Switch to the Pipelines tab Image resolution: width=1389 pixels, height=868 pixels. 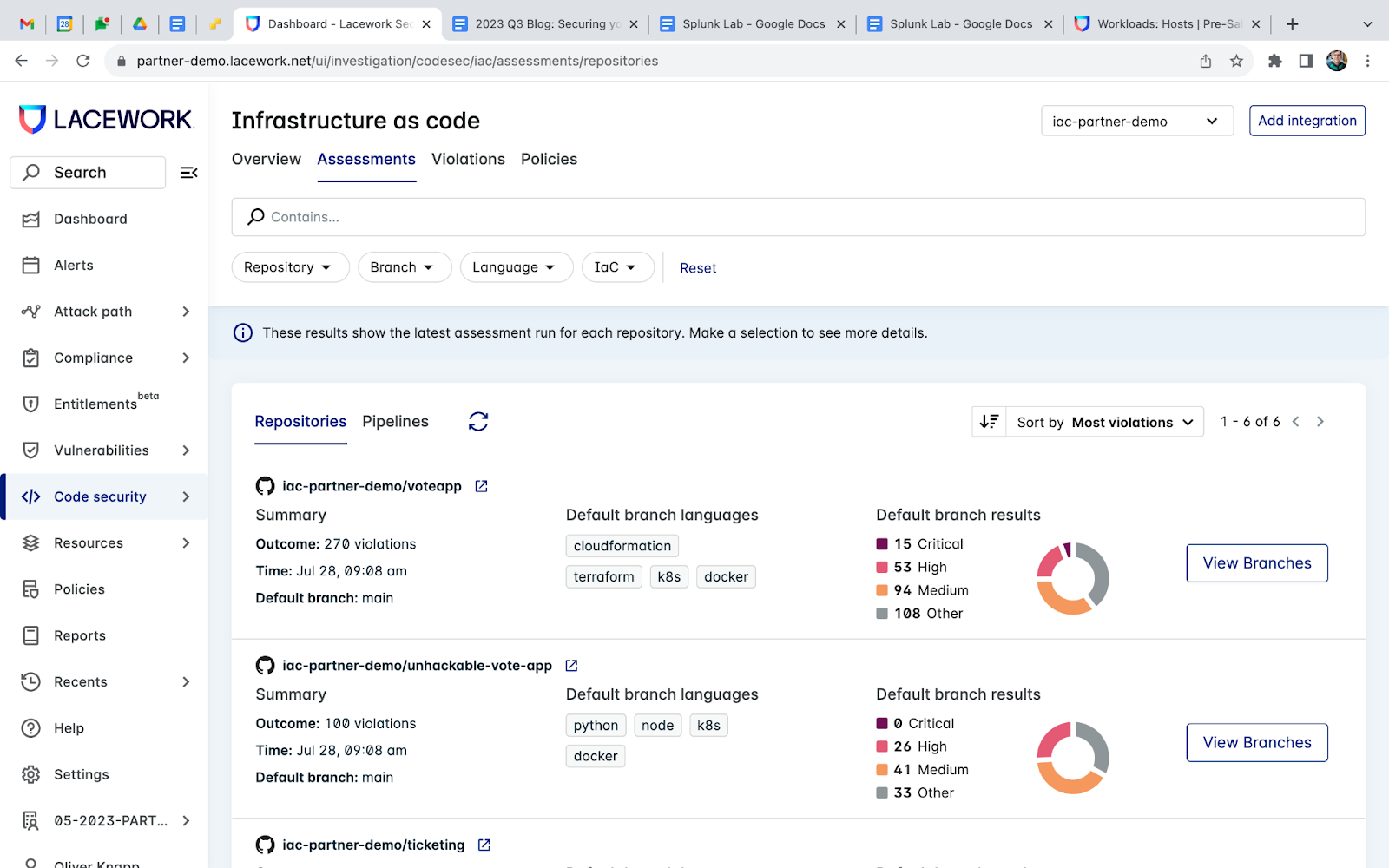[x=395, y=422]
